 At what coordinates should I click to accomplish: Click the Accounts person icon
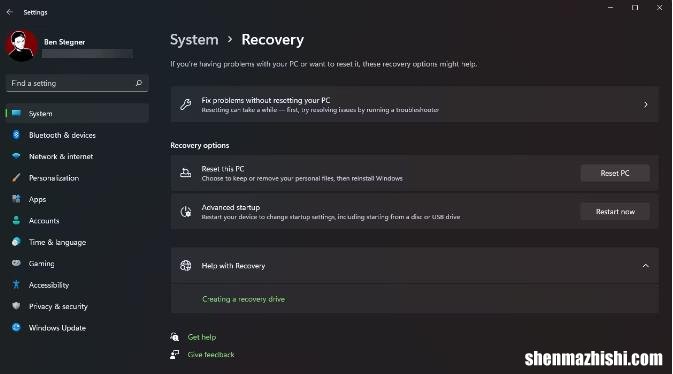point(16,220)
